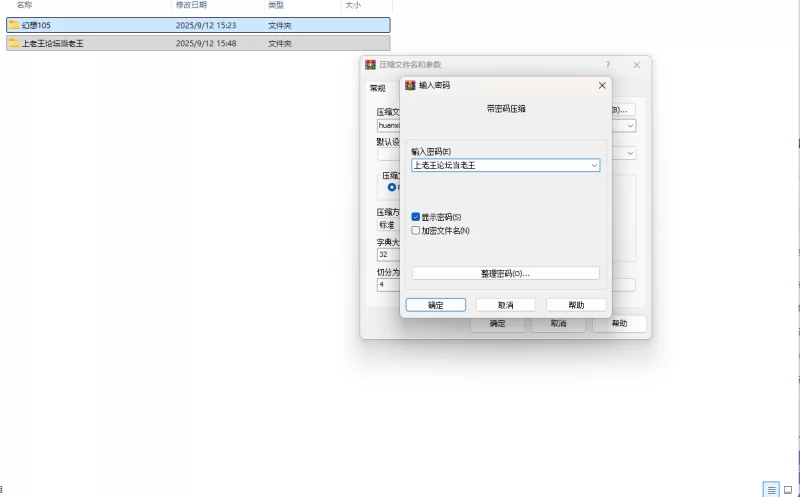Close the 输入密码 dialog
Viewport: 800px width, 497px height.
pyautogui.click(x=602, y=85)
